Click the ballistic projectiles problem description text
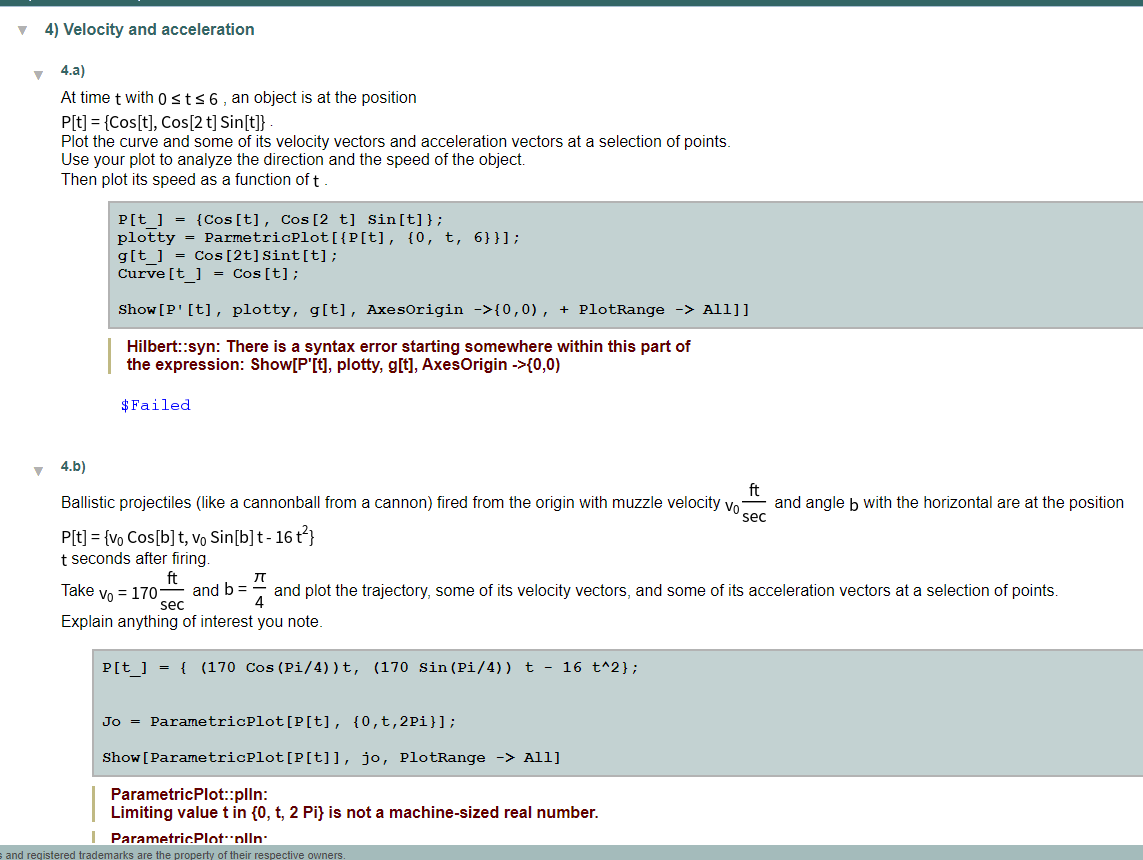This screenshot has width=1143, height=860. (400, 502)
